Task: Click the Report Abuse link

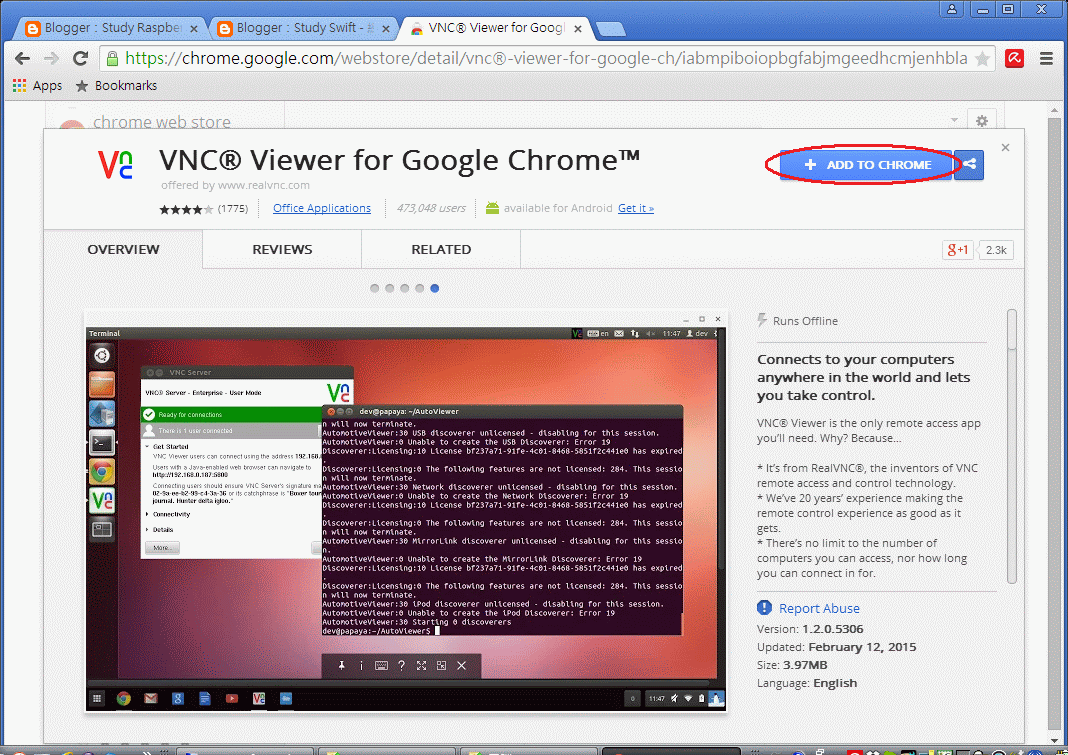Action: click(x=819, y=608)
